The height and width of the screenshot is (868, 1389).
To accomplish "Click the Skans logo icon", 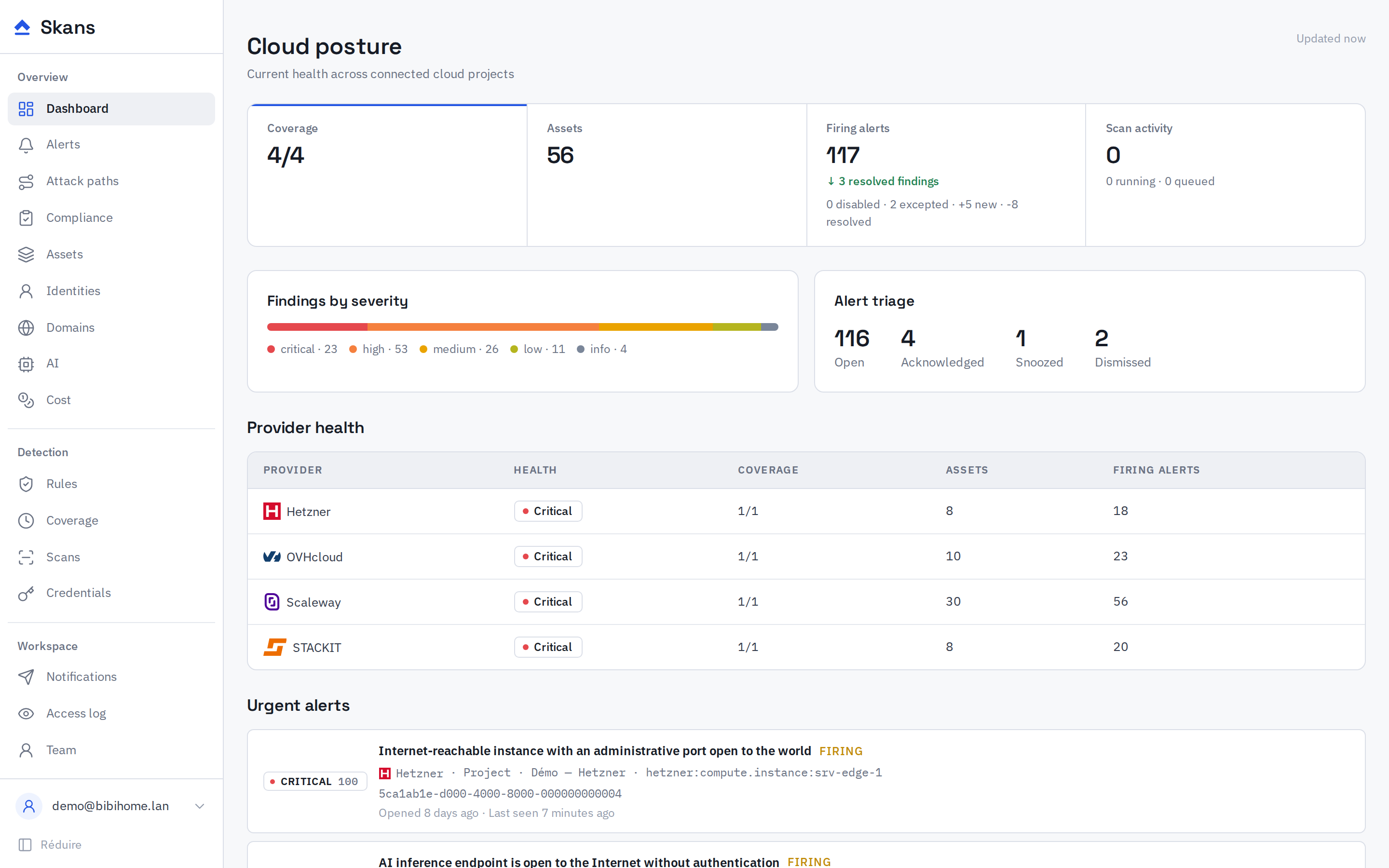I will click(x=22, y=27).
